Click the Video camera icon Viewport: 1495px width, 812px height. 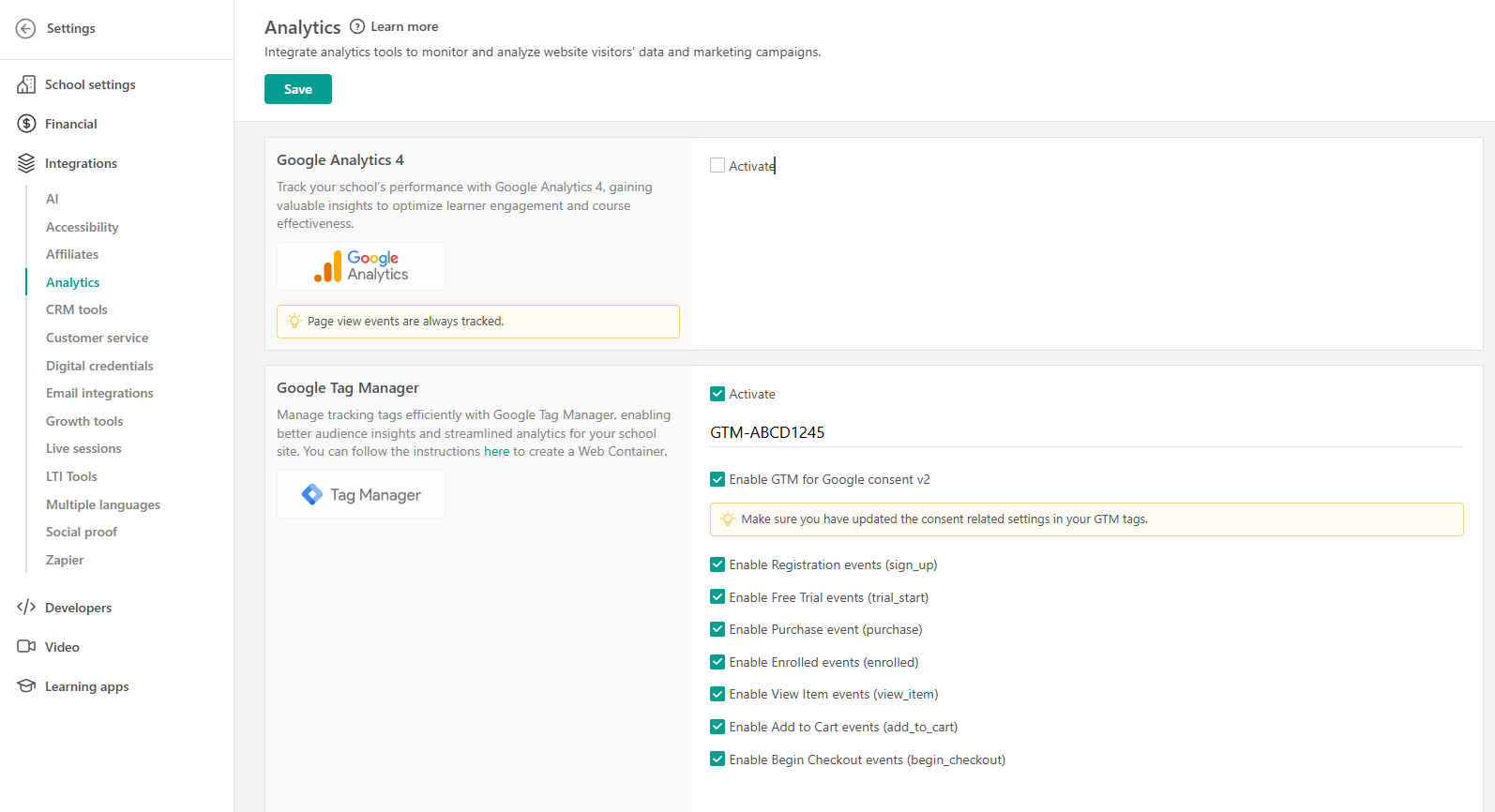(x=26, y=646)
